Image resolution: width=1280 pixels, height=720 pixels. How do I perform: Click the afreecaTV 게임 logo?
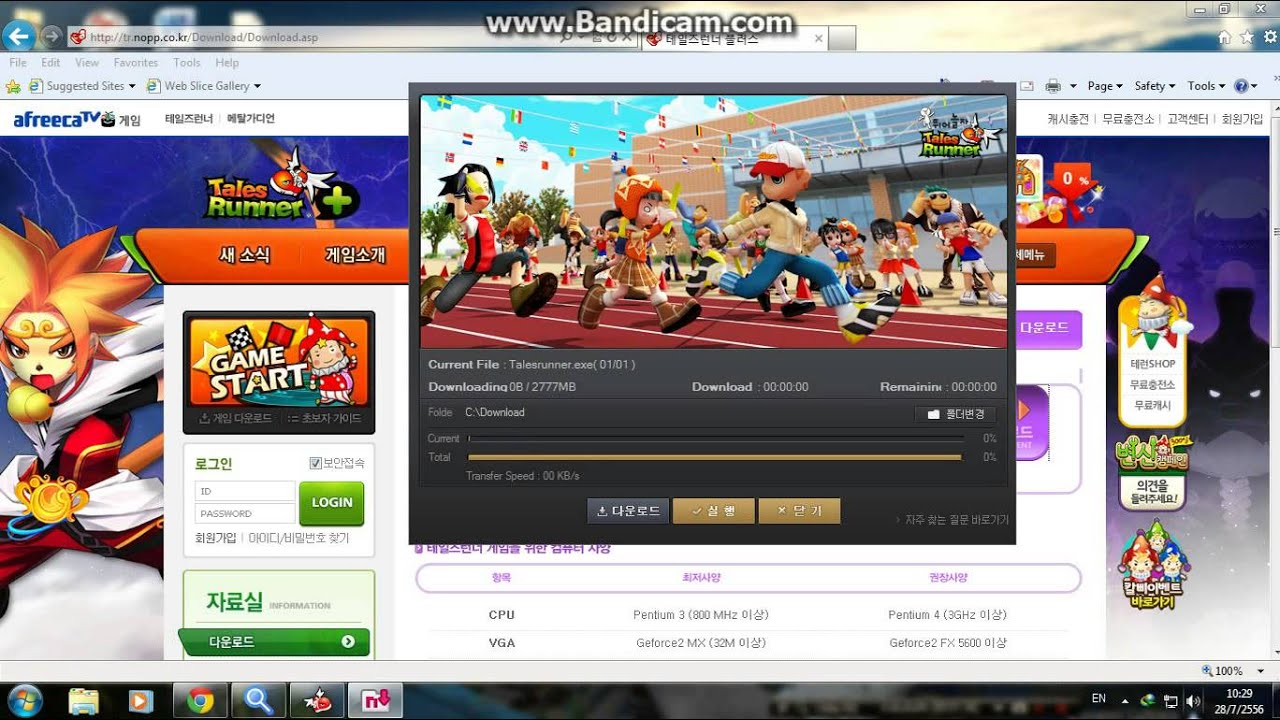(77, 119)
